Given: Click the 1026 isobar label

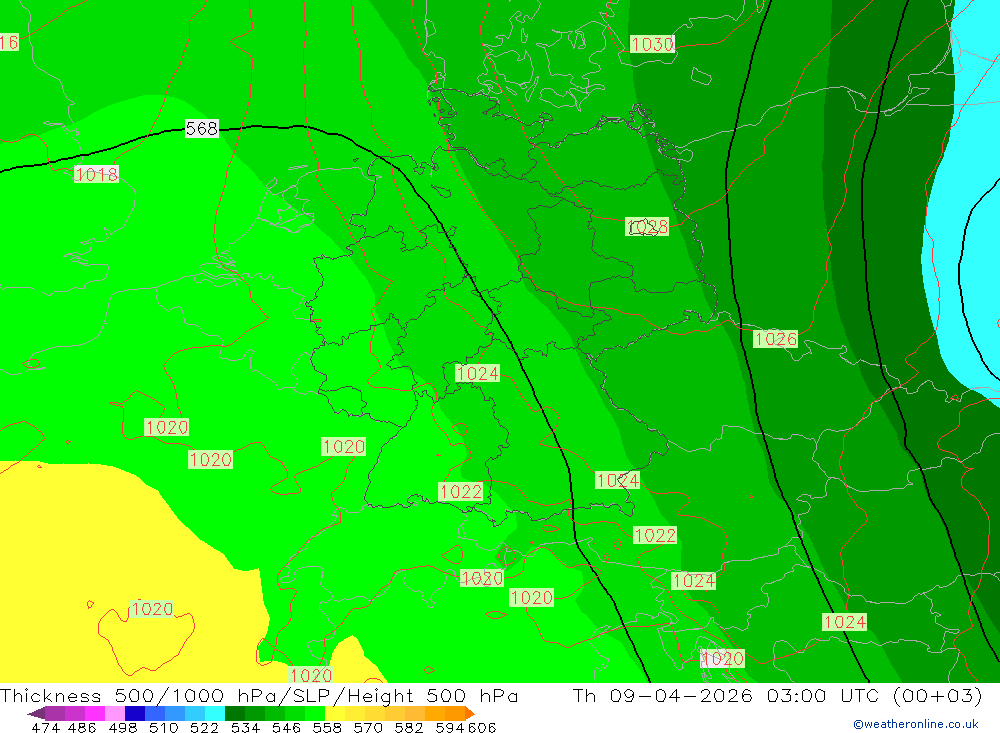Looking at the screenshot, I should click(x=776, y=339).
